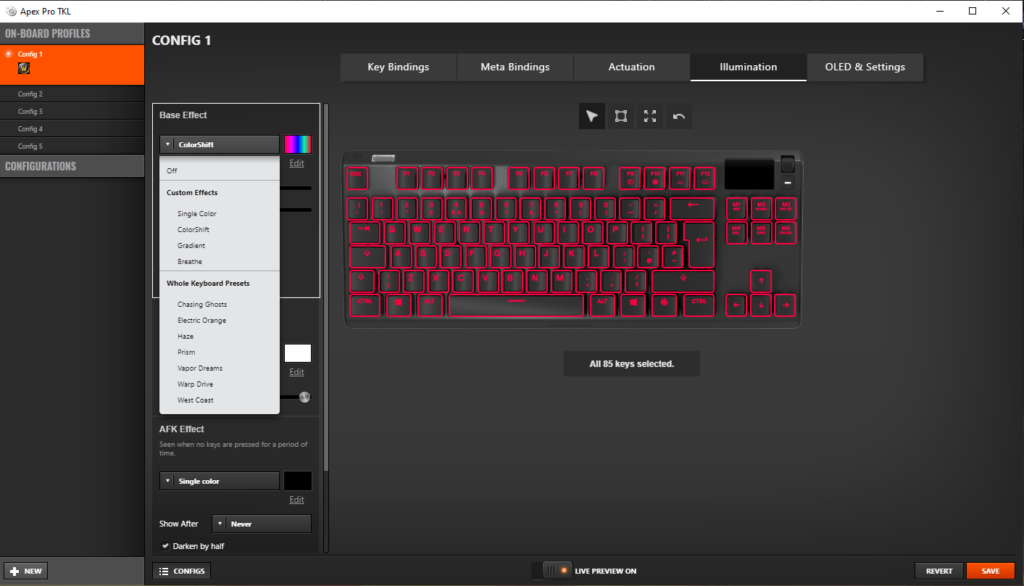Open the Configs list button
Image resolution: width=1024 pixels, height=586 pixels.
(182, 571)
